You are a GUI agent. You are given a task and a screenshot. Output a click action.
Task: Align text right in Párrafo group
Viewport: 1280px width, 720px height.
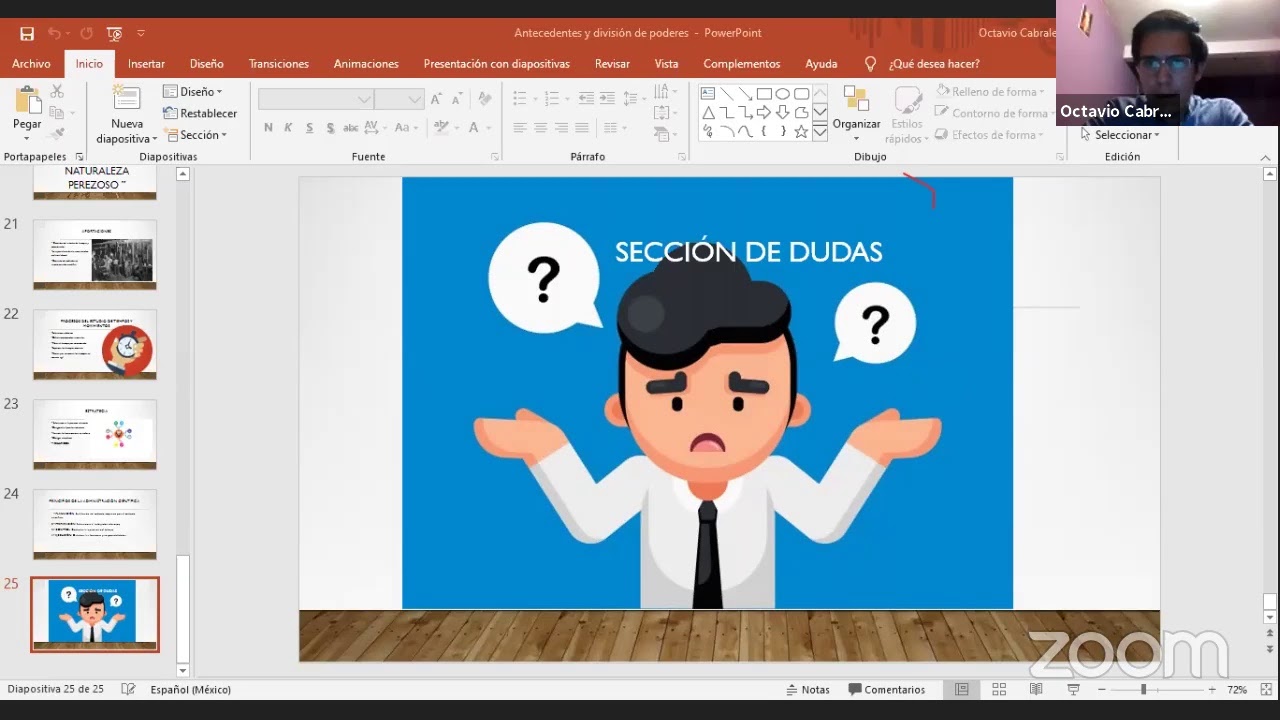point(561,128)
